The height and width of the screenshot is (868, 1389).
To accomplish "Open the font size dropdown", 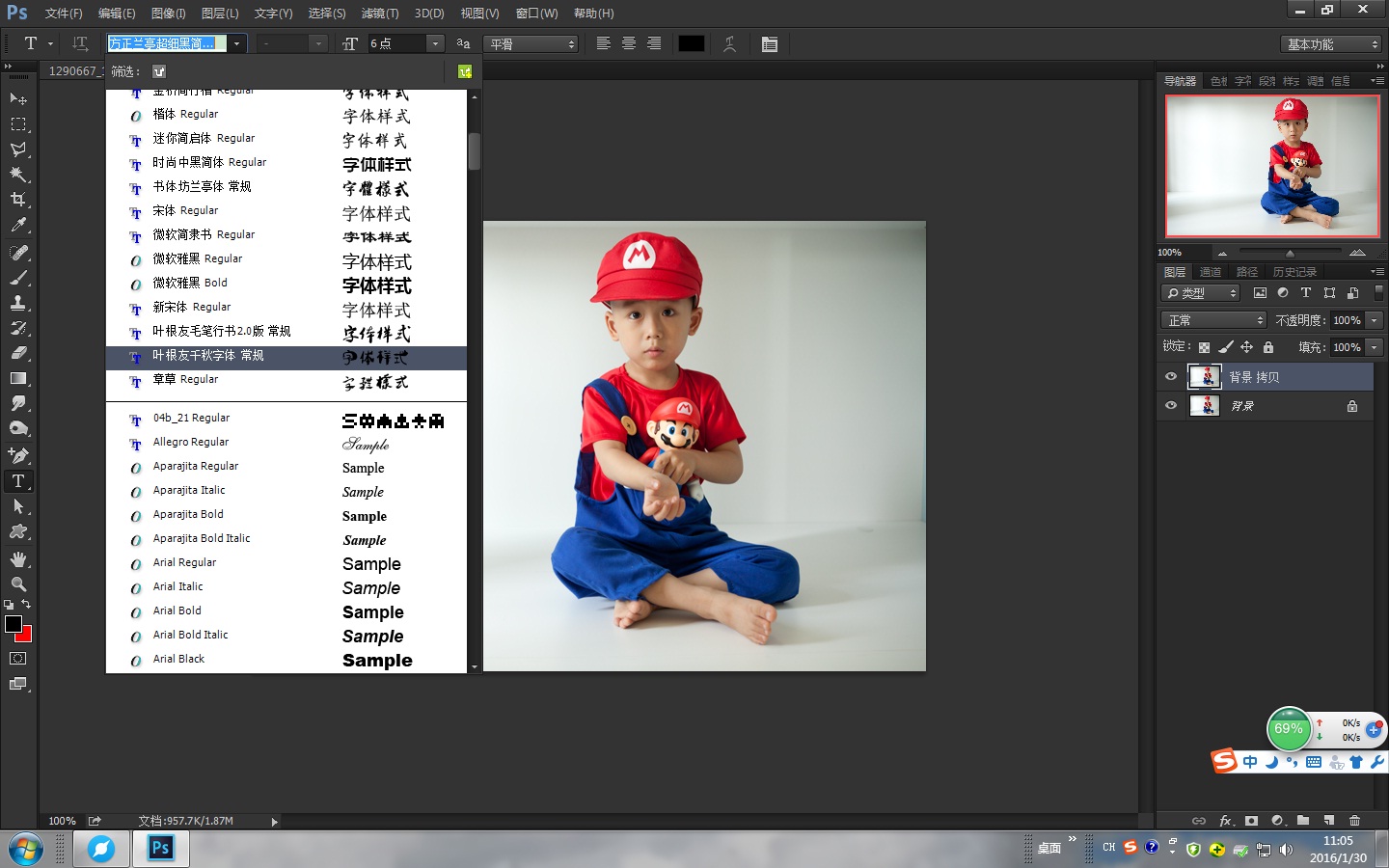I will (435, 43).
